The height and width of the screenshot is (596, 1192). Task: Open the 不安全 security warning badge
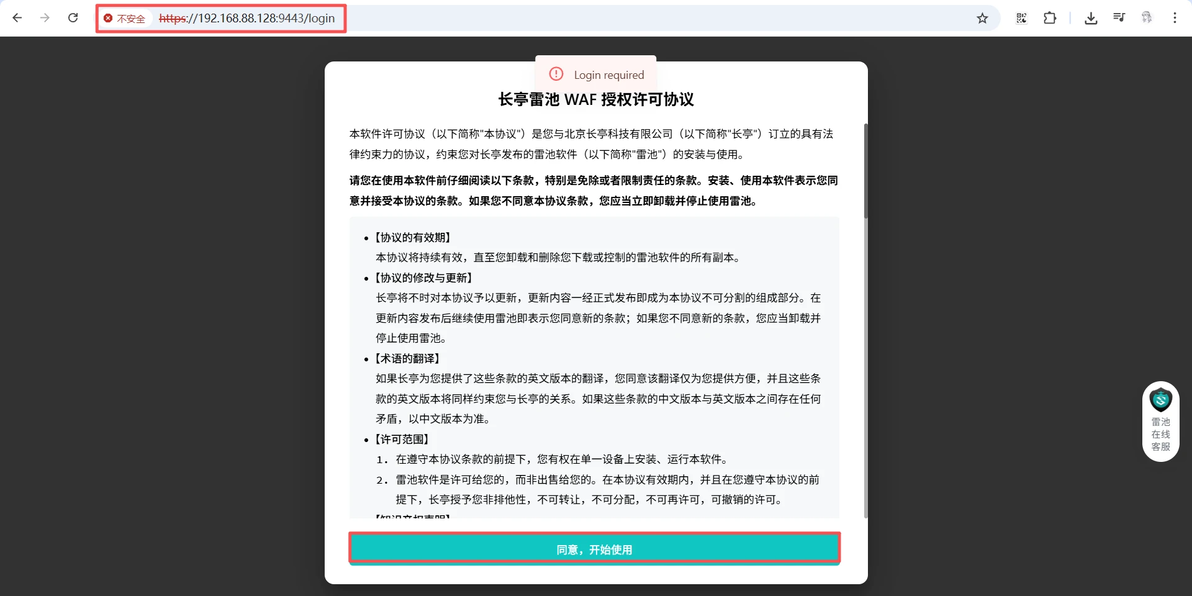(x=125, y=18)
